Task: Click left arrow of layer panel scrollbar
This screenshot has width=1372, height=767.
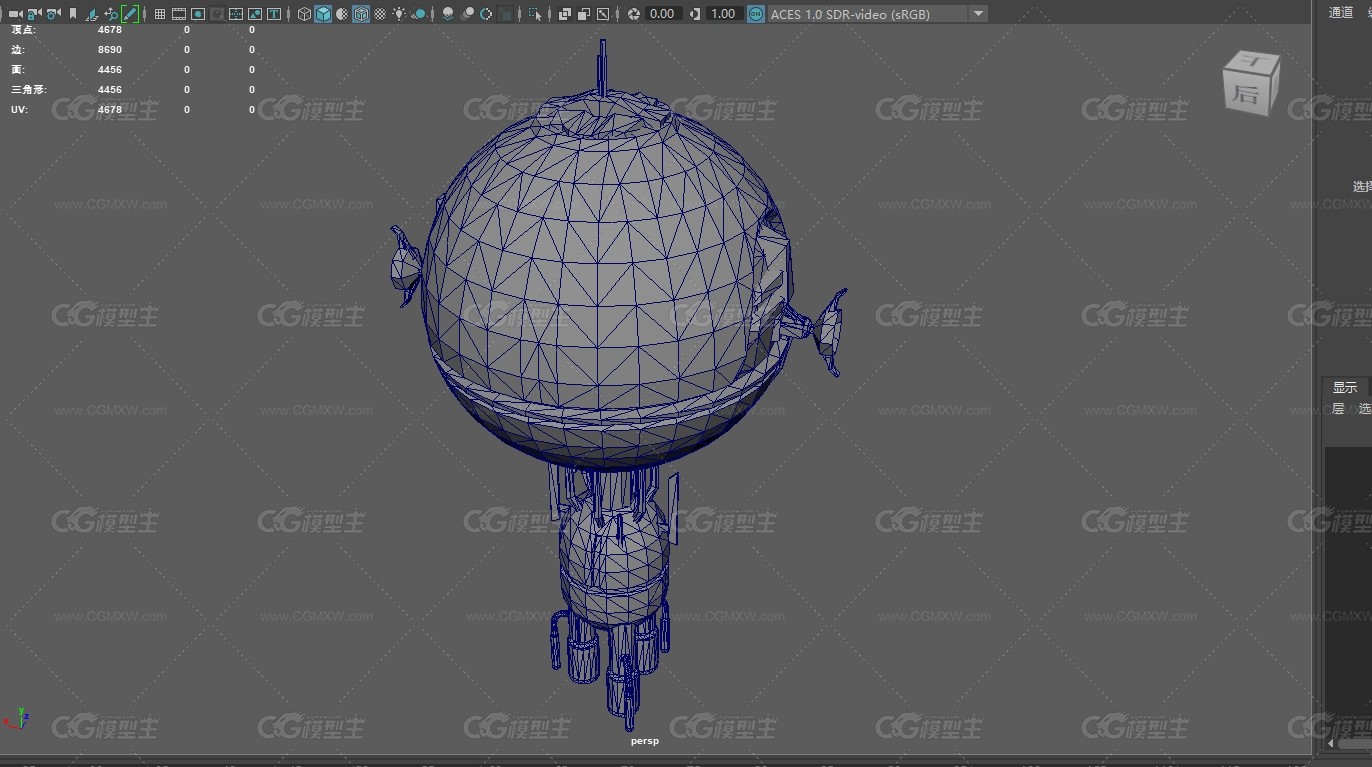Action: [x=1330, y=744]
